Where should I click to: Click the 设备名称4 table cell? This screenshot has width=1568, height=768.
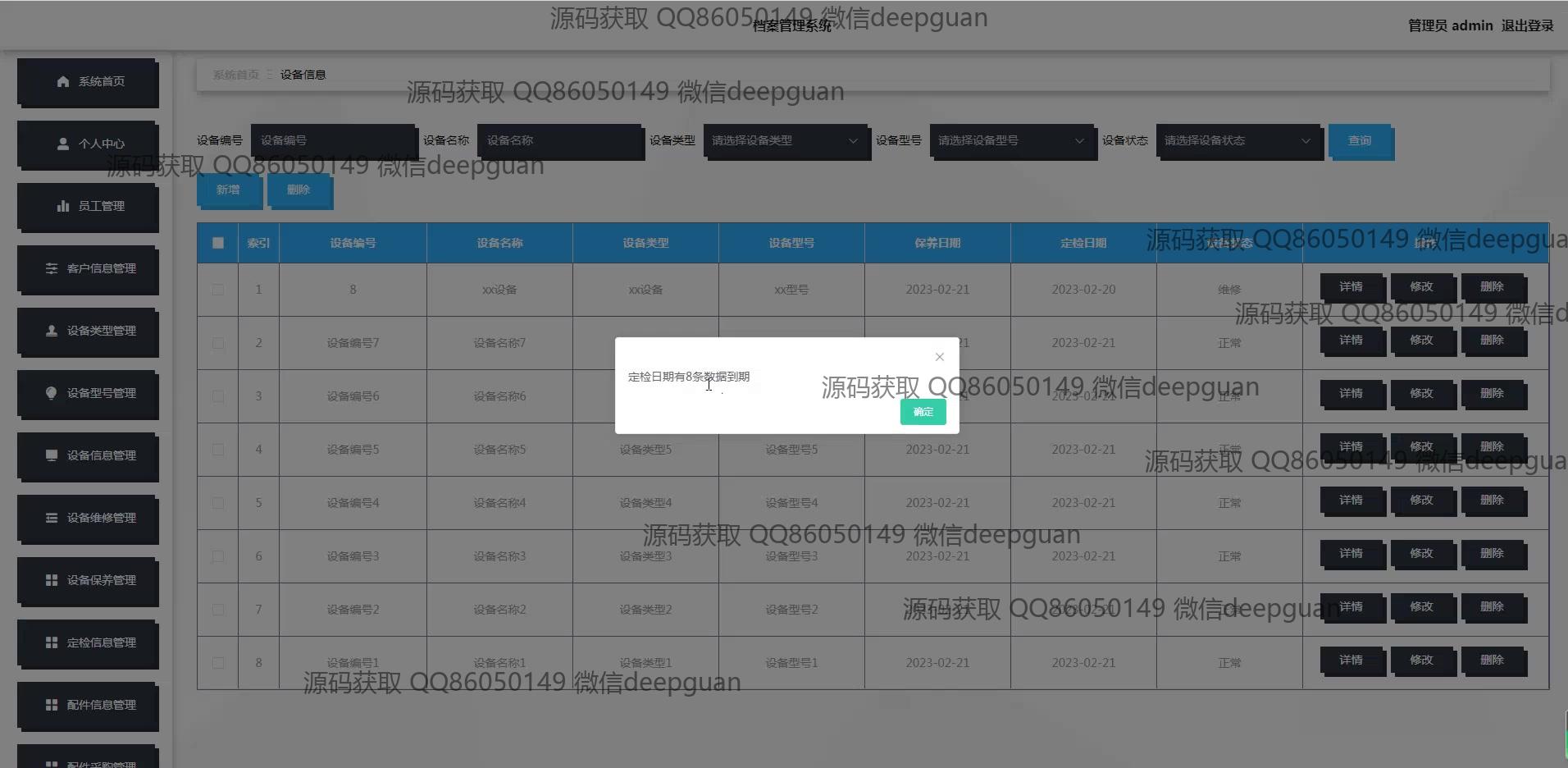499,503
